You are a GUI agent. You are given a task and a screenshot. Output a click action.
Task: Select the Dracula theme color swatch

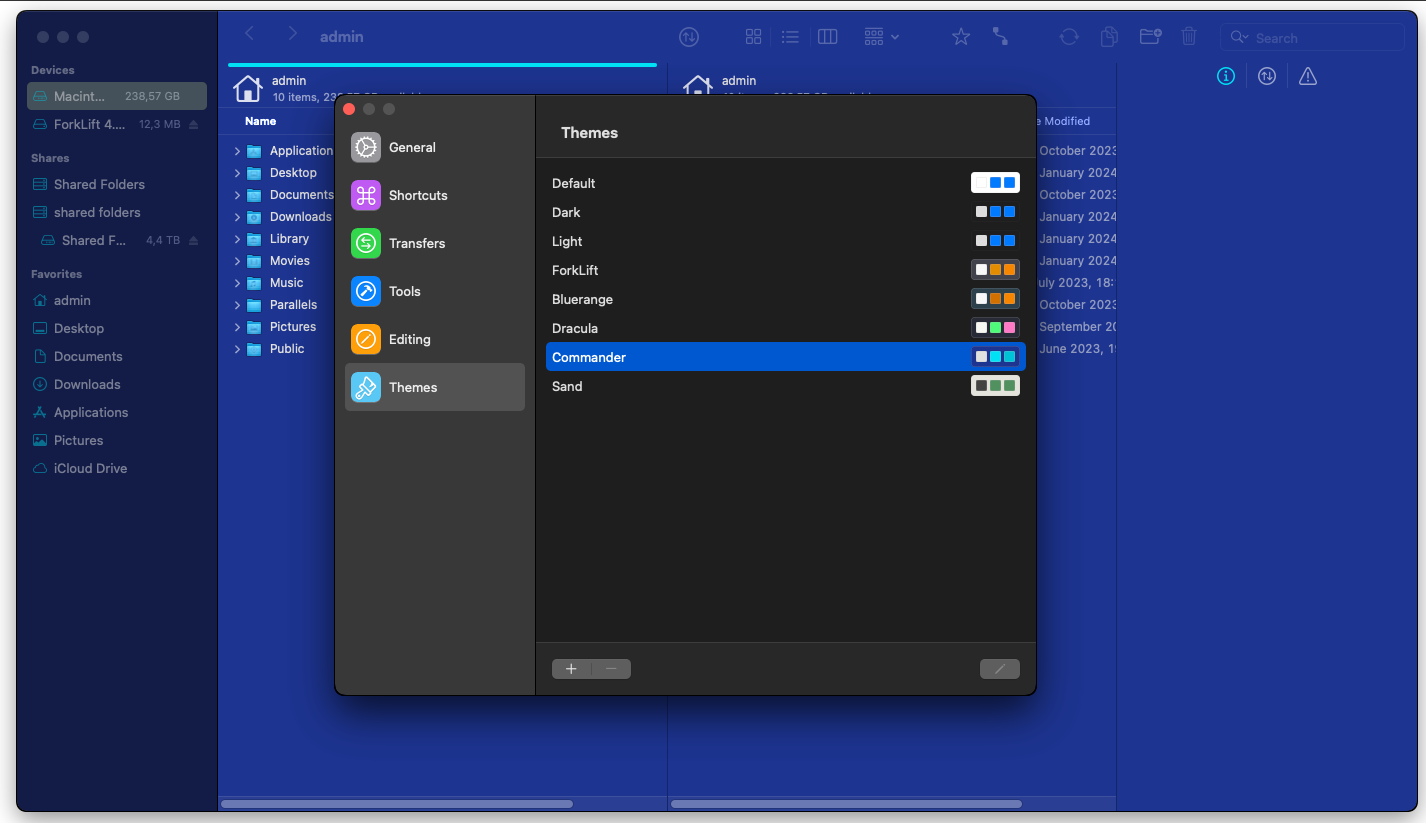coord(995,328)
